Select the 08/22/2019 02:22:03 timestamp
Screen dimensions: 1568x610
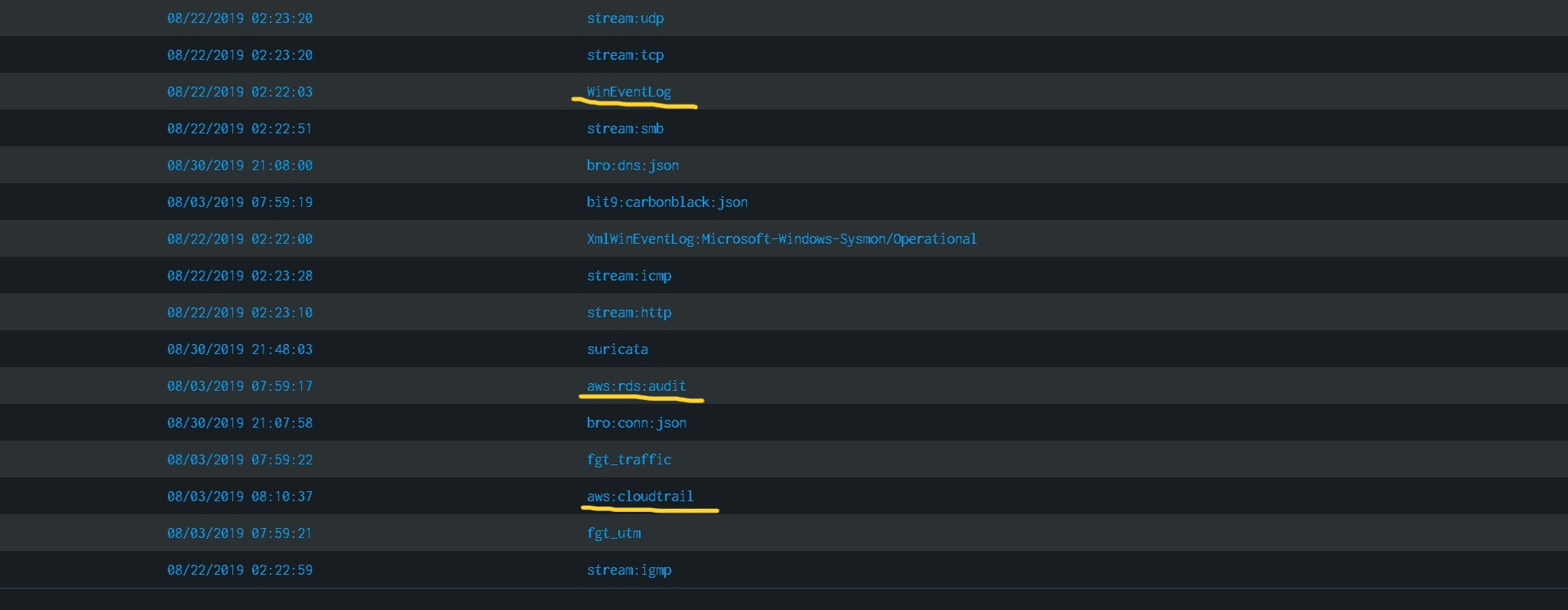(x=240, y=92)
